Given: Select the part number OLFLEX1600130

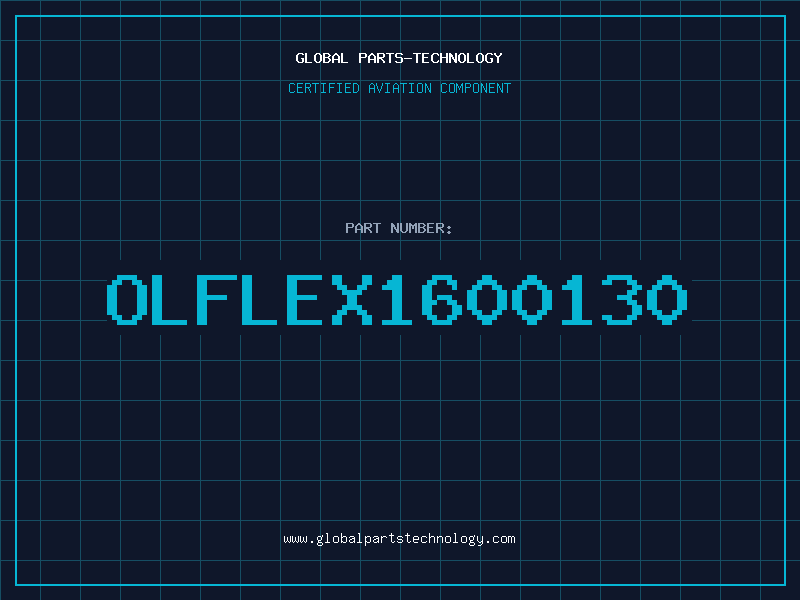Looking at the screenshot, I should click(x=397, y=299).
